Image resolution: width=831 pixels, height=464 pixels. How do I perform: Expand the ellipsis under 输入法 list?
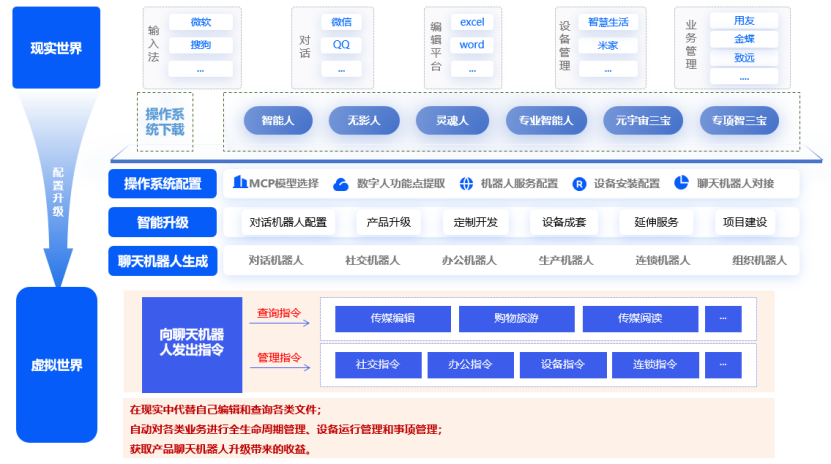(200, 69)
